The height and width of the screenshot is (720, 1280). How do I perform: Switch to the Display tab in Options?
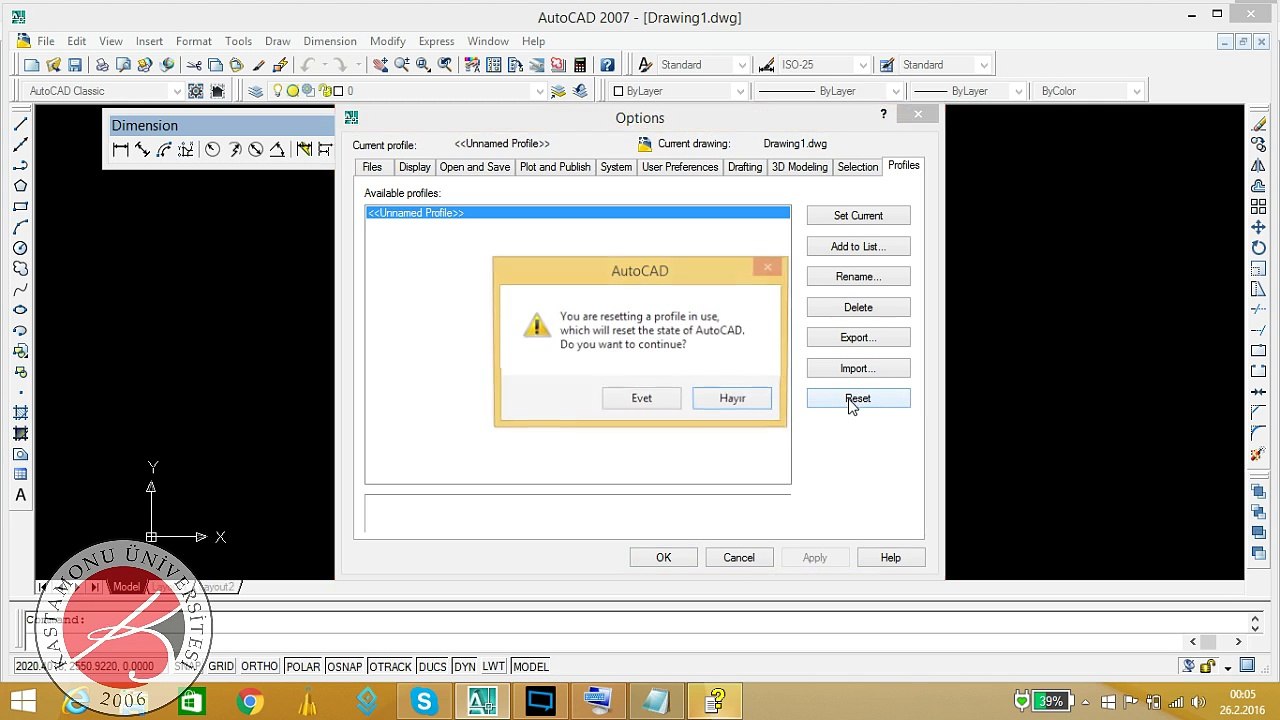pos(414,167)
